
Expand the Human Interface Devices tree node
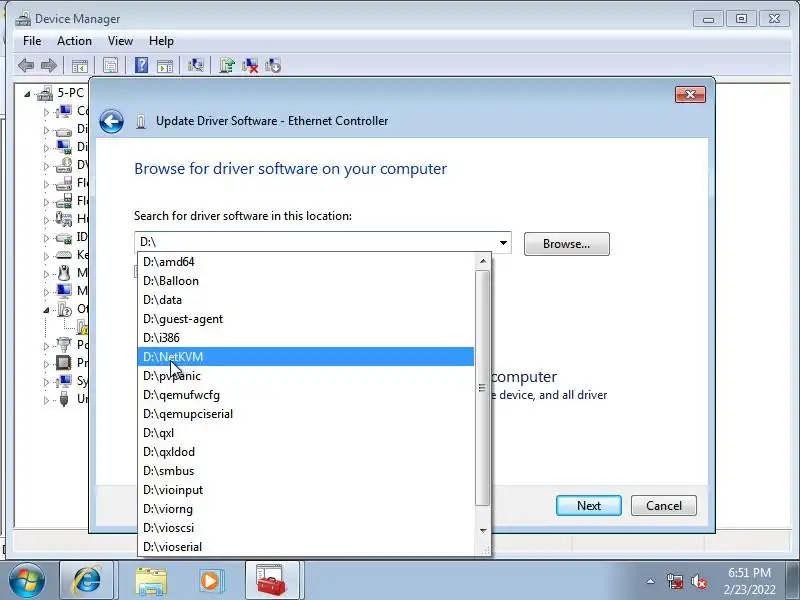coord(46,220)
